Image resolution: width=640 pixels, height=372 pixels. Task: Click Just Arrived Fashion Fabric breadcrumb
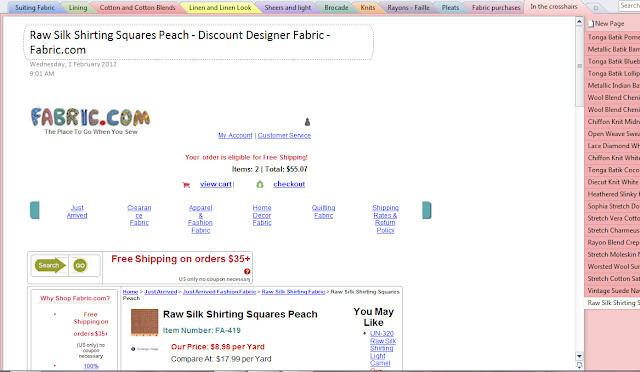pos(219,292)
